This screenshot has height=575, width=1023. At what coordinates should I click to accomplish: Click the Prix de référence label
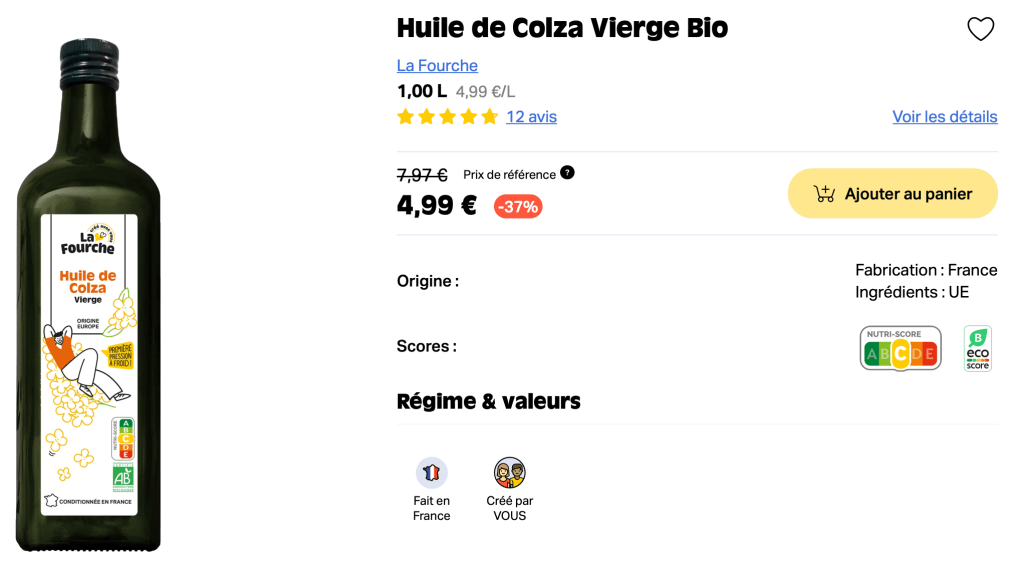pos(509,174)
